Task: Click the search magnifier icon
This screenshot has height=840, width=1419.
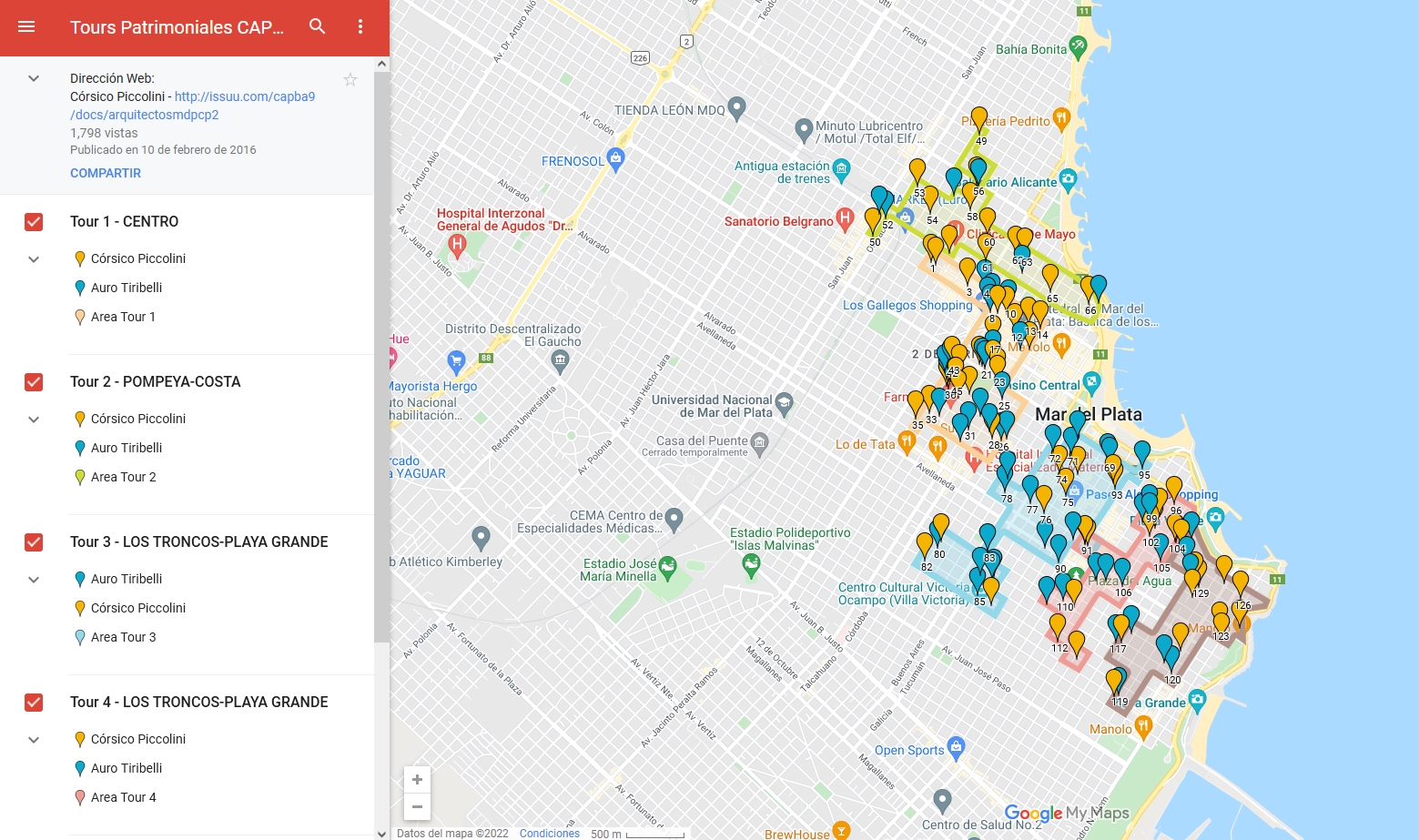Action: (317, 26)
